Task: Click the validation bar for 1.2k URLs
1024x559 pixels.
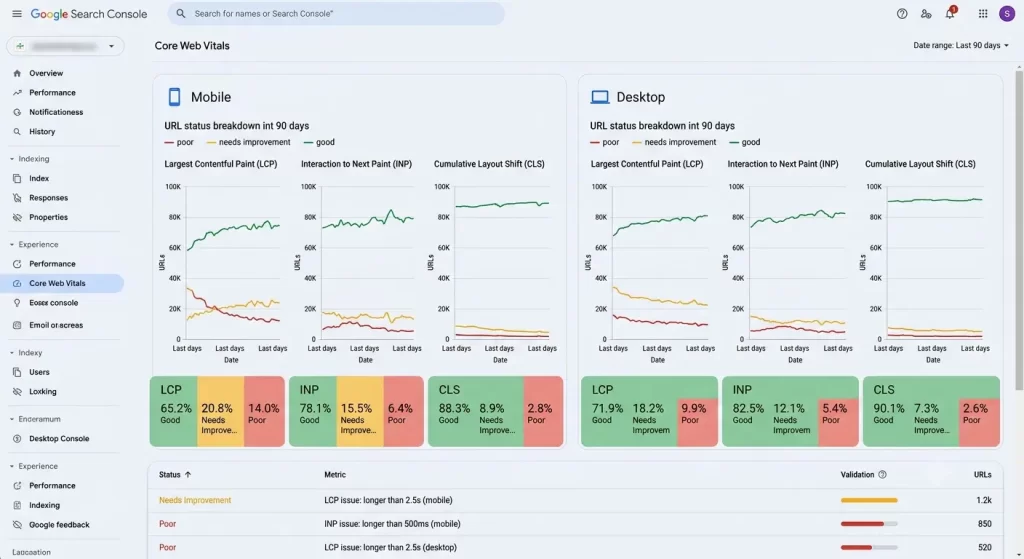Action: [869, 500]
